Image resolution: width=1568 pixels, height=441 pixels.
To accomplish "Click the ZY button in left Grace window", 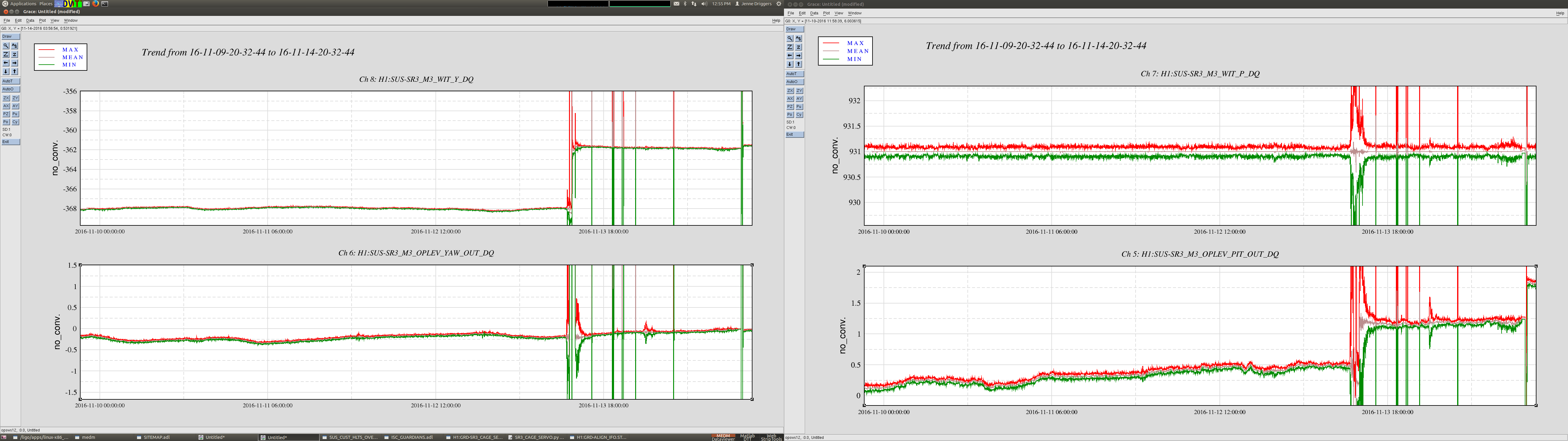I will tap(15, 98).
